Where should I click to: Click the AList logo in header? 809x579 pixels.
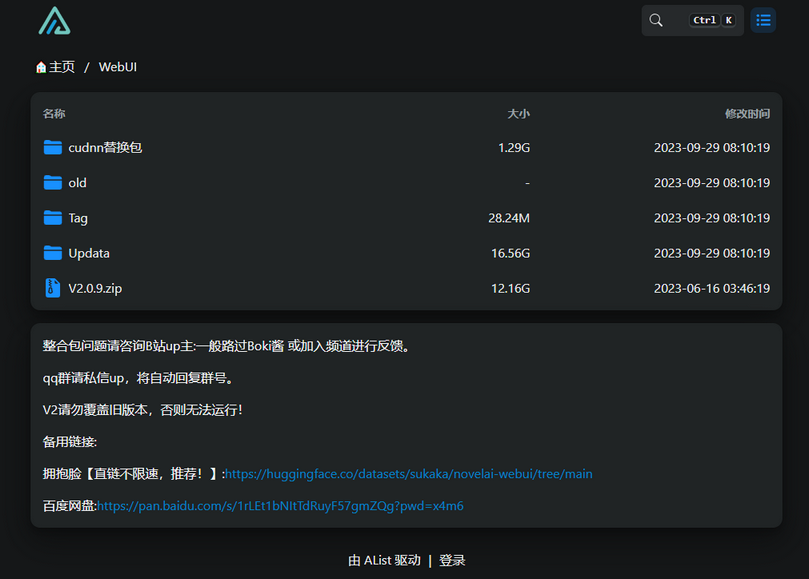point(54,21)
